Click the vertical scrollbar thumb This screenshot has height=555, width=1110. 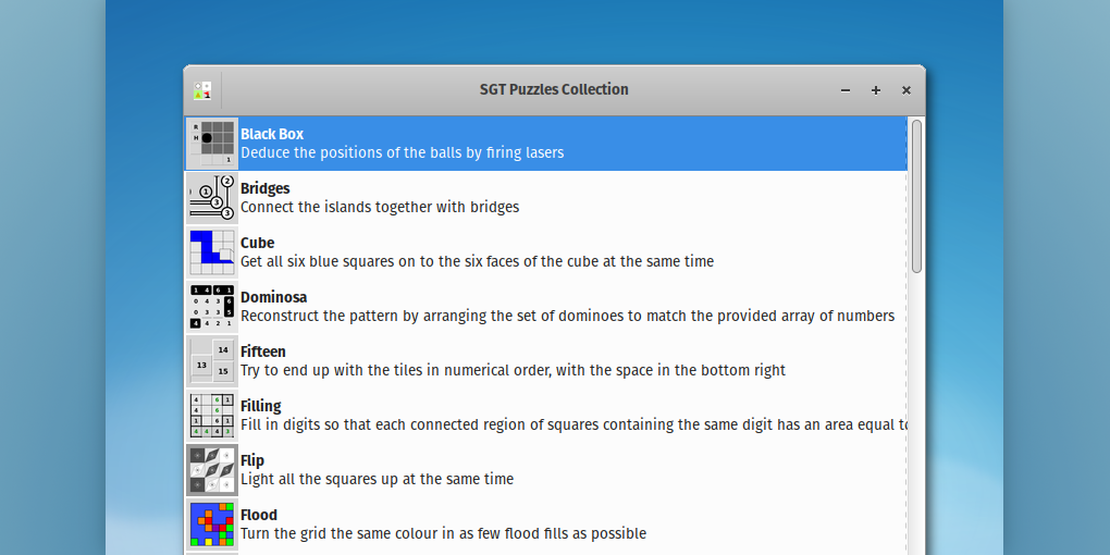[917, 195]
